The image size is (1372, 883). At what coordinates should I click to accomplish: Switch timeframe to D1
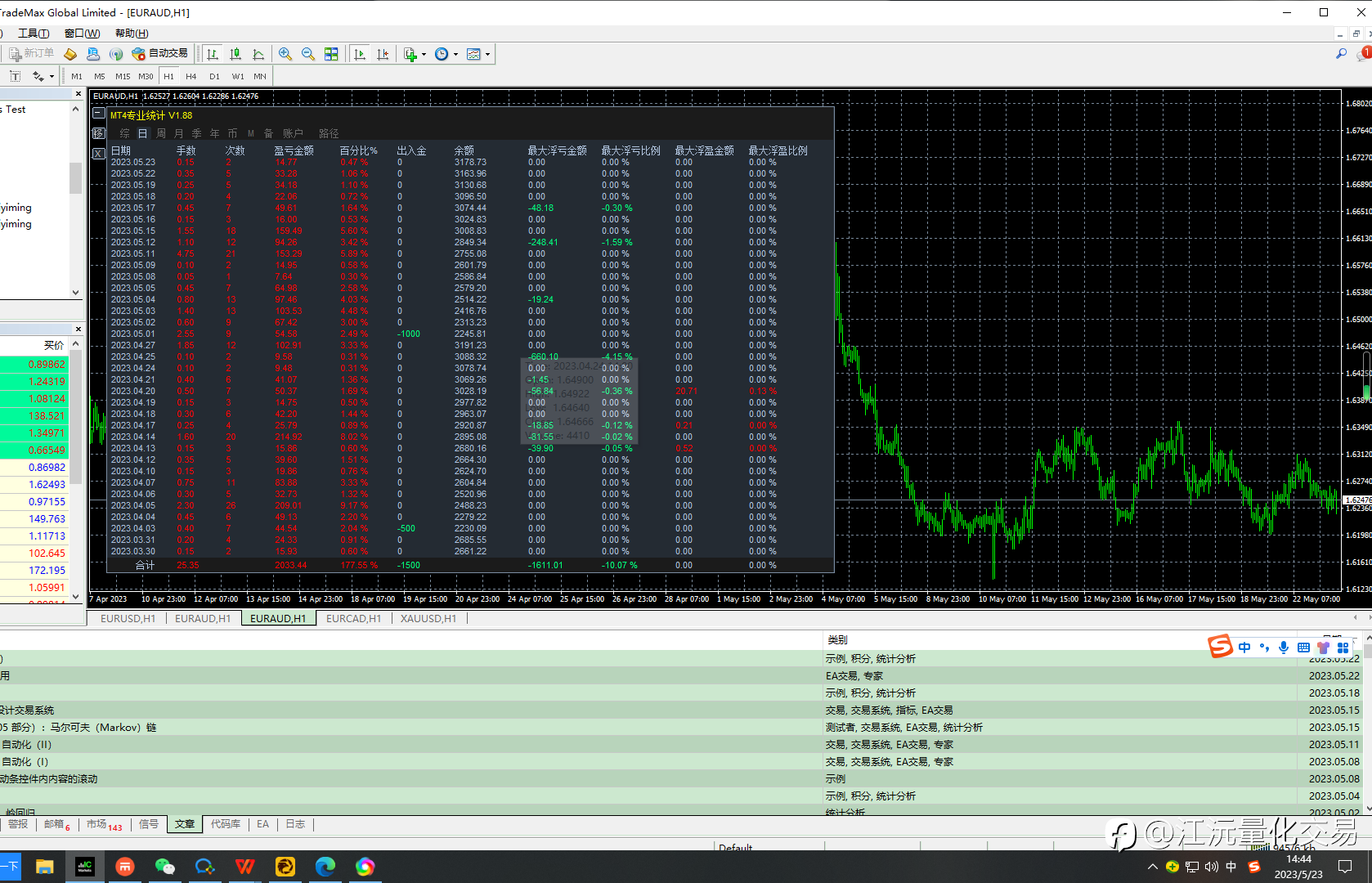tap(214, 76)
